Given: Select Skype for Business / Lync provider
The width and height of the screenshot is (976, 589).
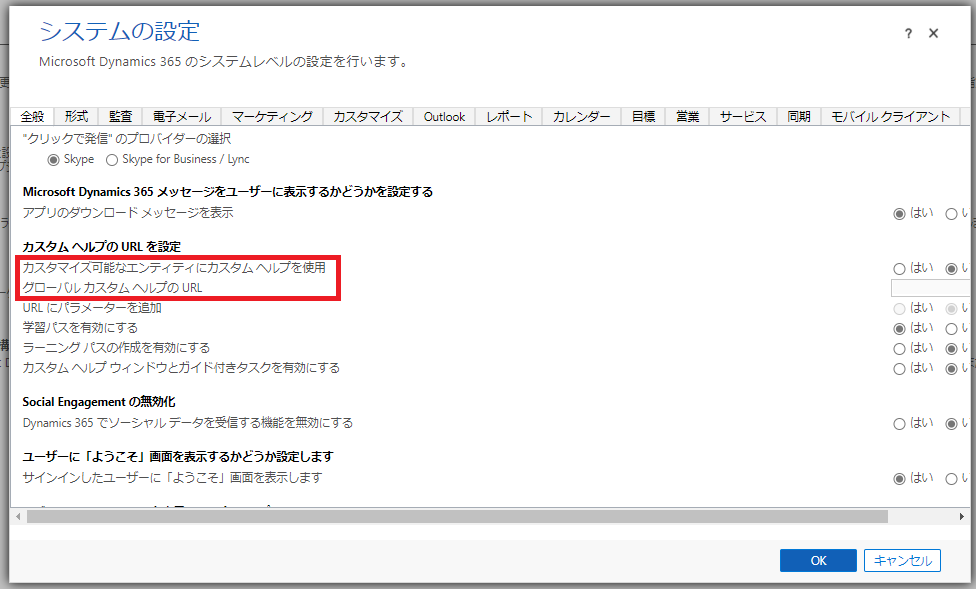Looking at the screenshot, I should tap(112, 160).
